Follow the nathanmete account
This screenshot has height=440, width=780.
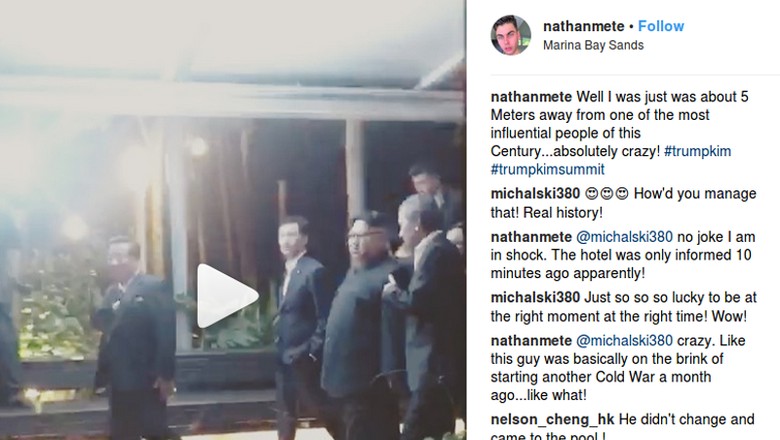[661, 26]
